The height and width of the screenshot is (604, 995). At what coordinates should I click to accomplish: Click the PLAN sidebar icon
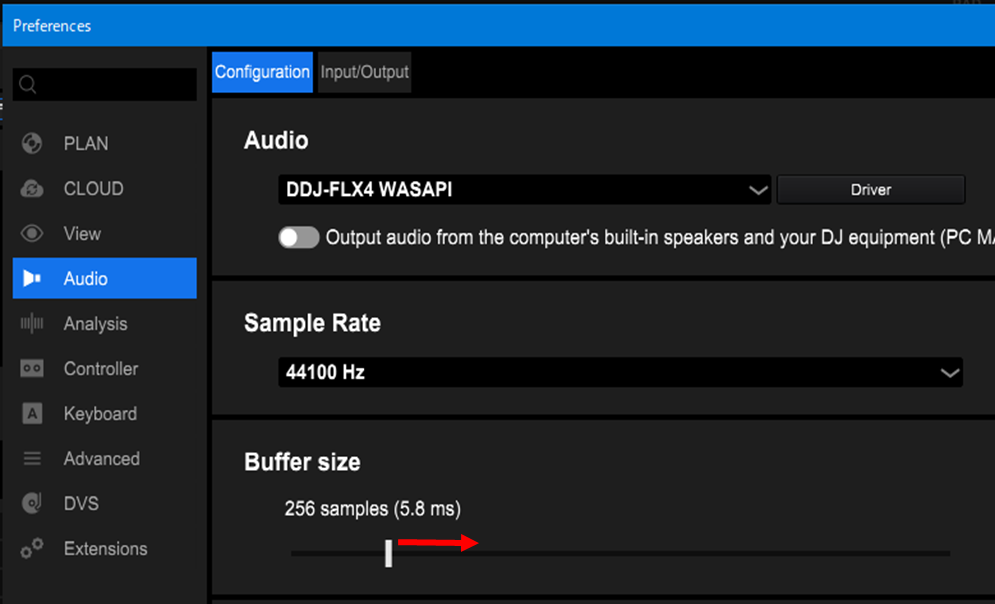pos(32,144)
